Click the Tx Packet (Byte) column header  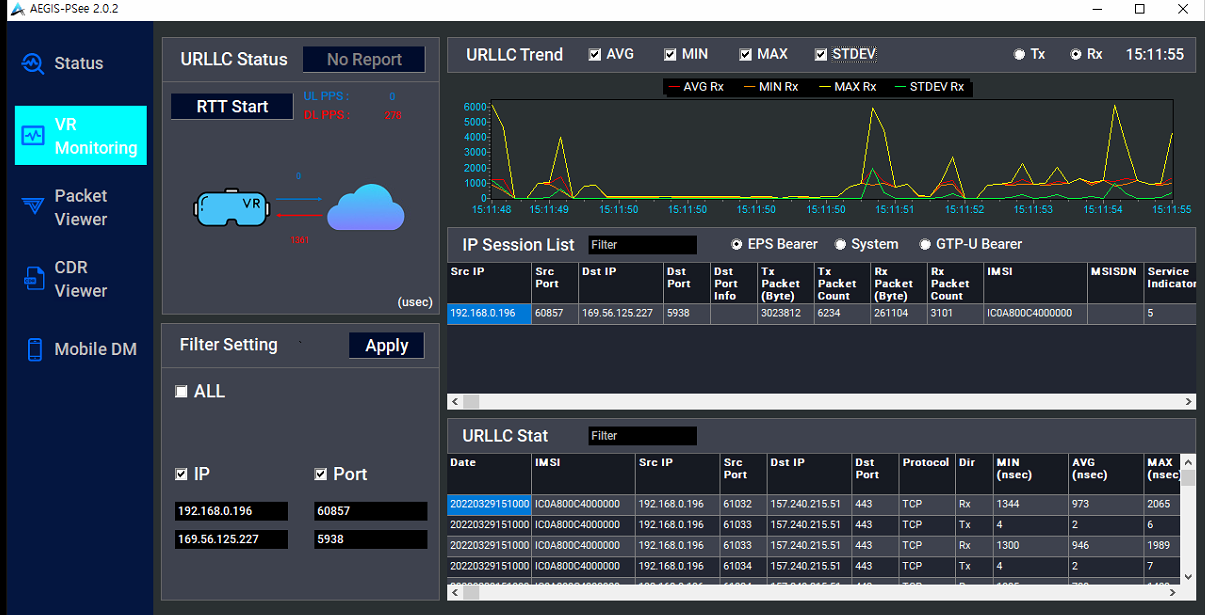(785, 283)
